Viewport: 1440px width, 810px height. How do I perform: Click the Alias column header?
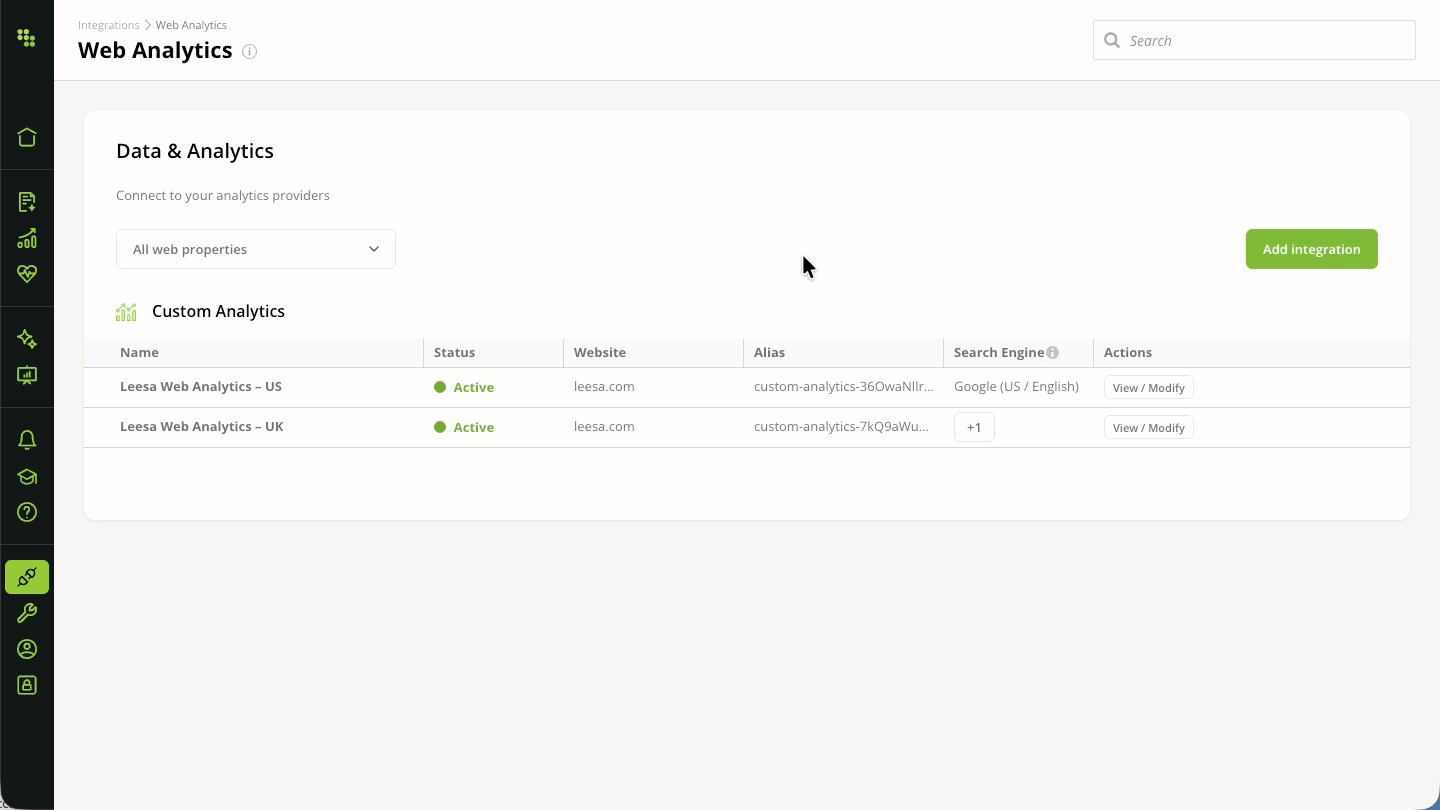click(769, 352)
